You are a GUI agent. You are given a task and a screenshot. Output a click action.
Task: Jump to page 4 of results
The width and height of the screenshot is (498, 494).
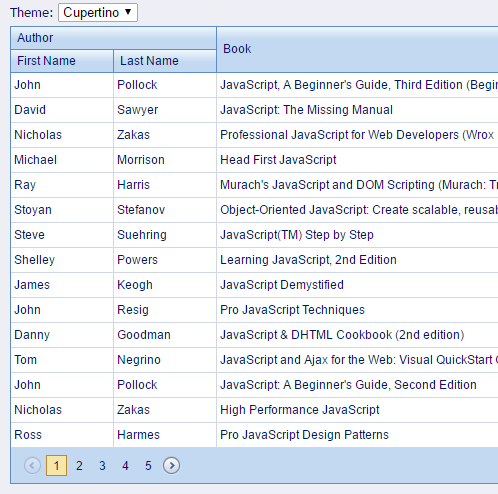coord(125,465)
